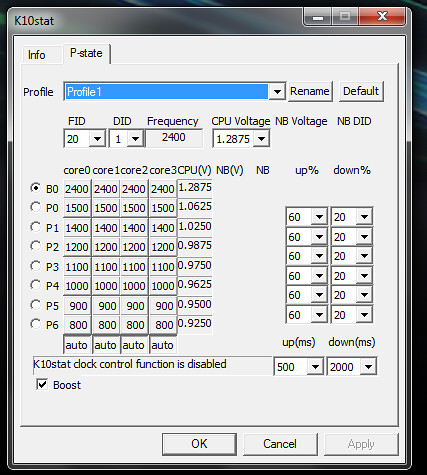The width and height of the screenshot is (427, 475).
Task: Click P1 core2 1400 button
Action: click(x=134, y=228)
